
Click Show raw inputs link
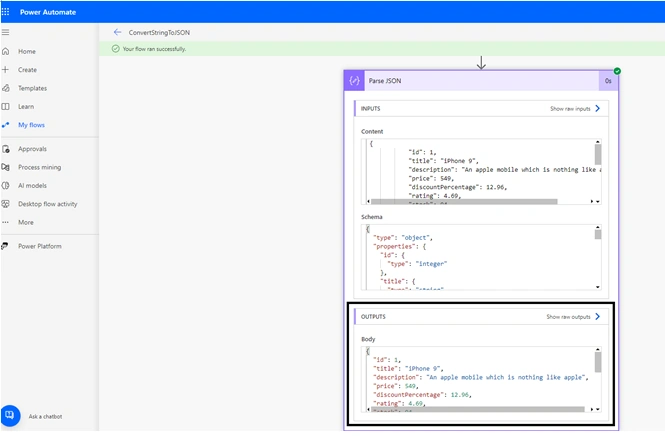[x=570, y=109]
